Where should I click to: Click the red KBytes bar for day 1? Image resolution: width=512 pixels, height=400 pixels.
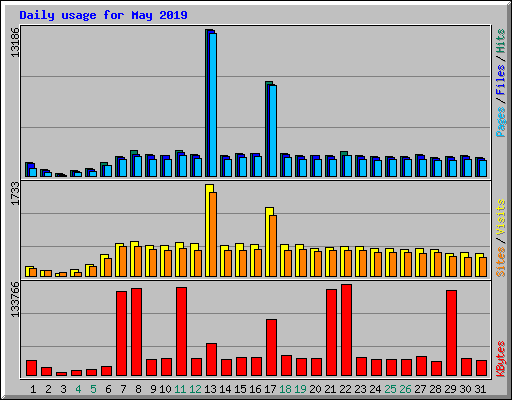[x=31, y=368]
